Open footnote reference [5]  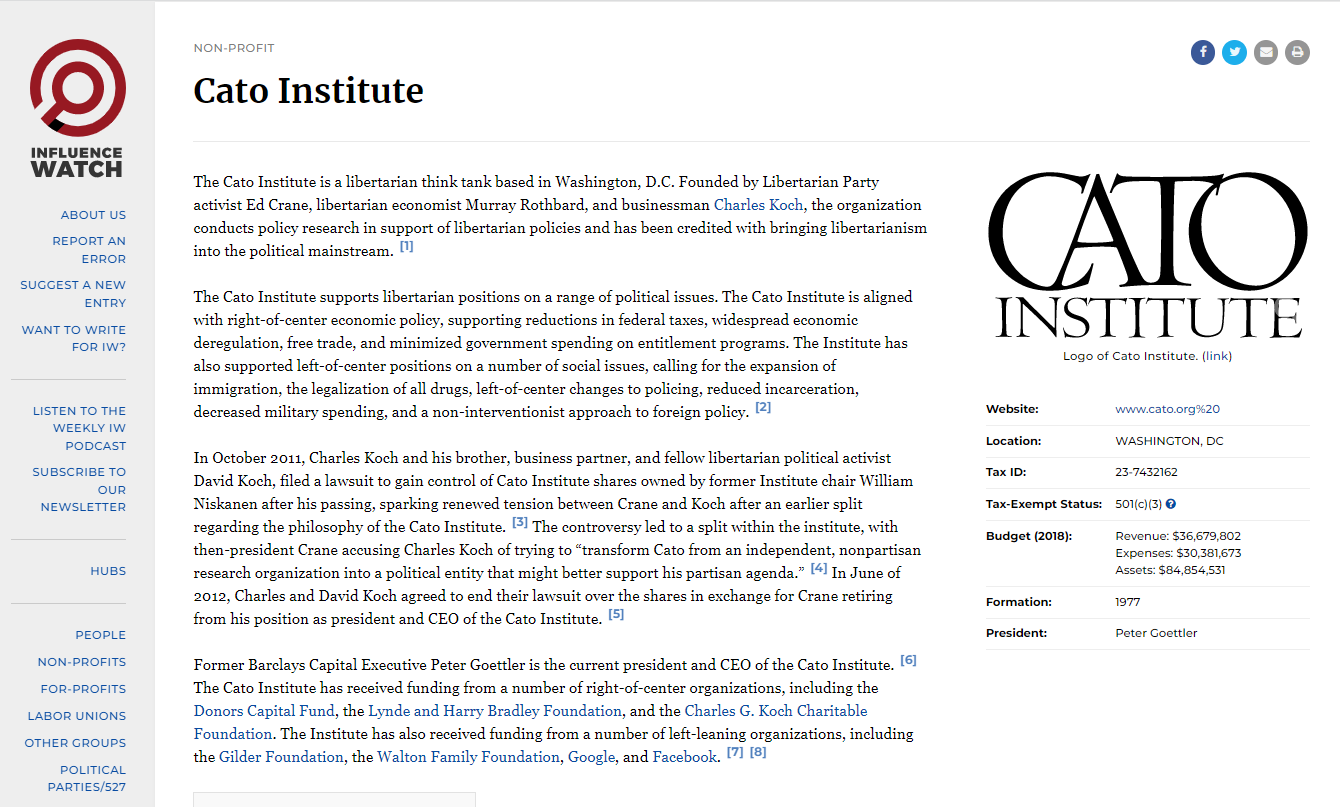pyautogui.click(x=616, y=615)
